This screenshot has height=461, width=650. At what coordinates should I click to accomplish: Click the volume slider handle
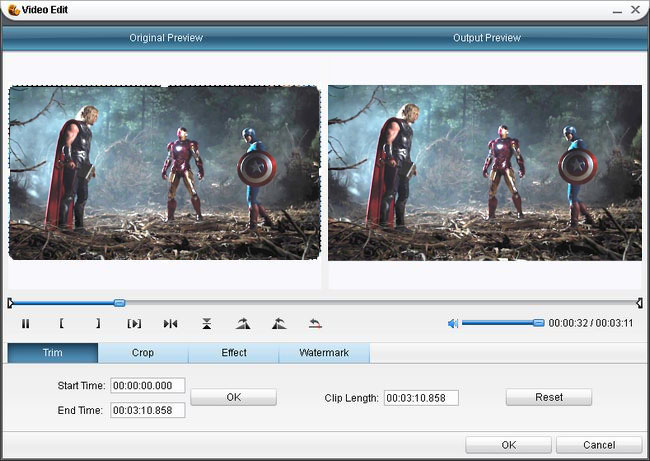538,323
